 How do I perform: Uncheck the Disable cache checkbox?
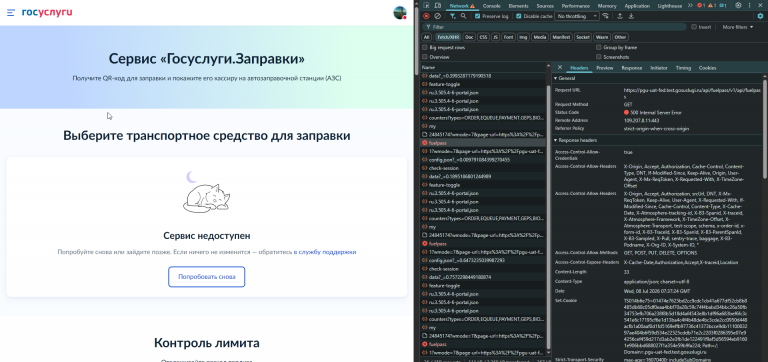[x=519, y=16]
